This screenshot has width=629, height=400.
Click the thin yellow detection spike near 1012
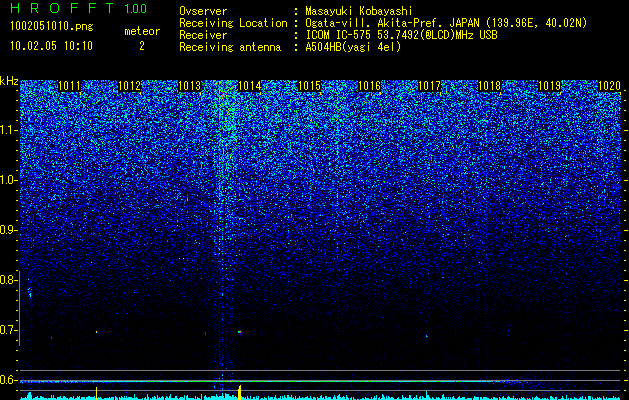pyautogui.click(x=96, y=393)
